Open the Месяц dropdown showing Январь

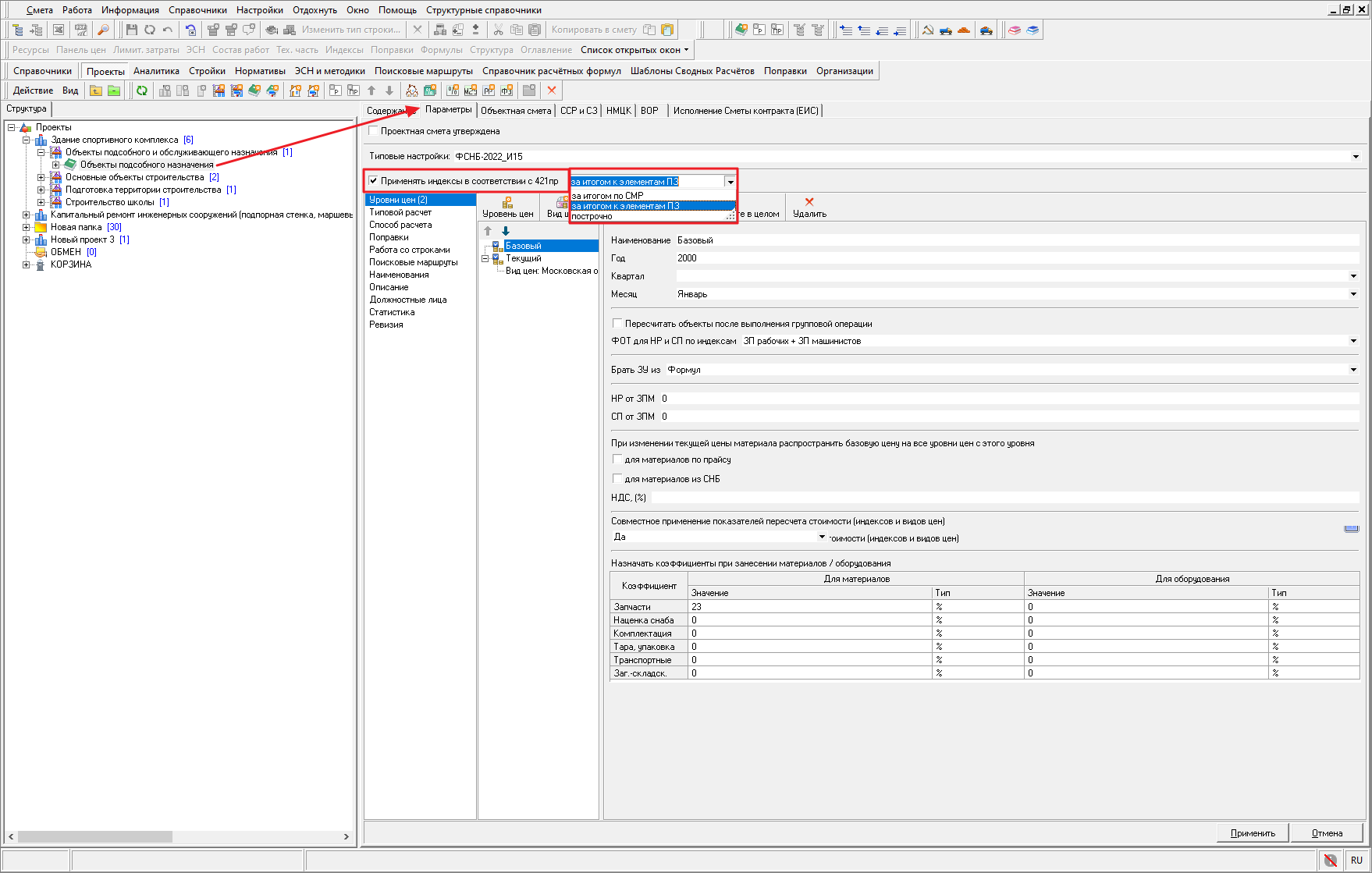pyautogui.click(x=1353, y=294)
